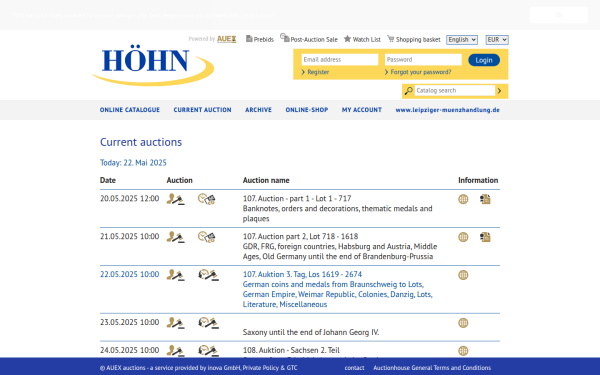Screen dimensions: 600x375
Task: Click '107. Auction part 2, Lot 718 - 1618'
Action: [300, 236]
